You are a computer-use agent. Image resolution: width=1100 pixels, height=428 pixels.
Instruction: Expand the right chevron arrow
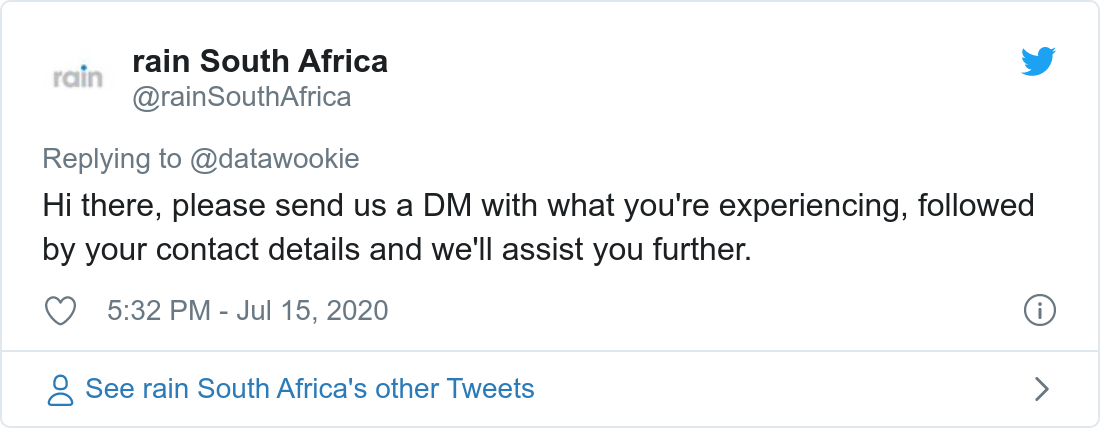[1041, 389]
